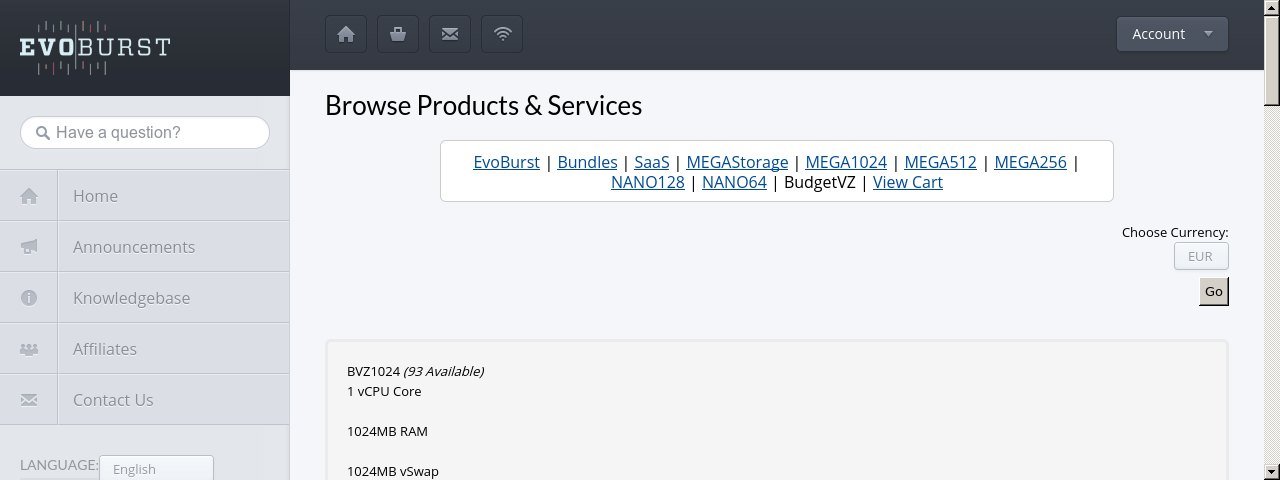Click the vertical scrollbar thumb
Screen dimensions: 1280x480
point(1272,59)
